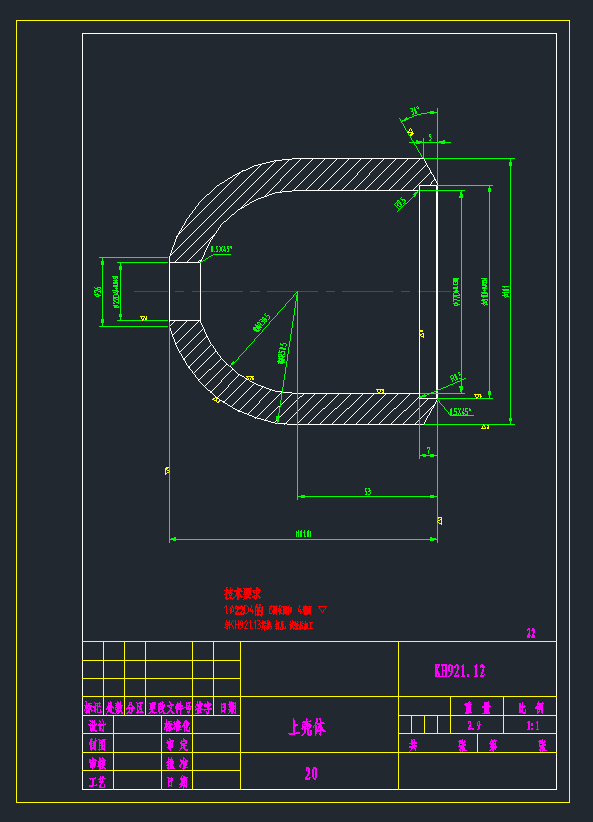Select the 39.5 spherical radius dimension

(261, 323)
